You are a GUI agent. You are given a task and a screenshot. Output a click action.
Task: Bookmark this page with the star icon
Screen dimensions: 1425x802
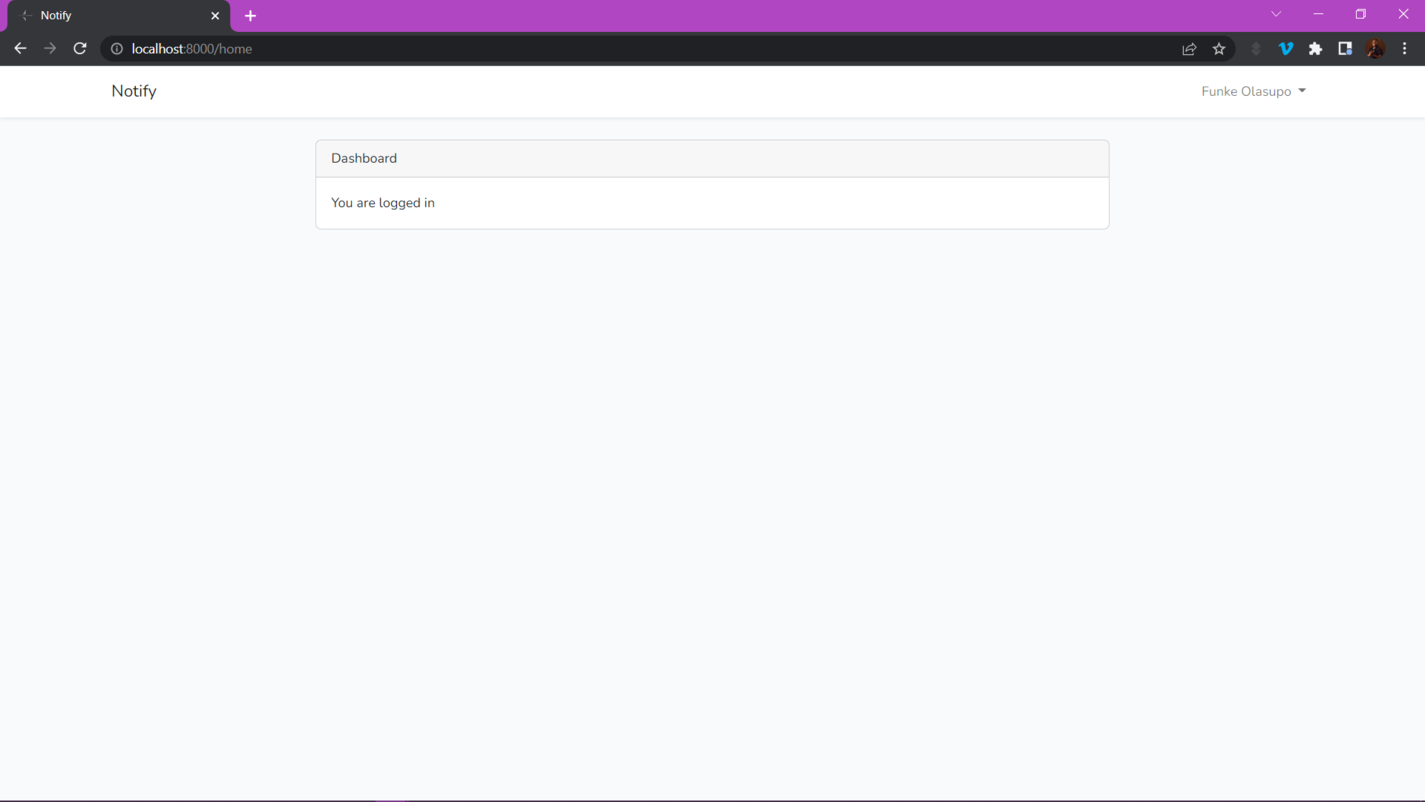(1219, 49)
